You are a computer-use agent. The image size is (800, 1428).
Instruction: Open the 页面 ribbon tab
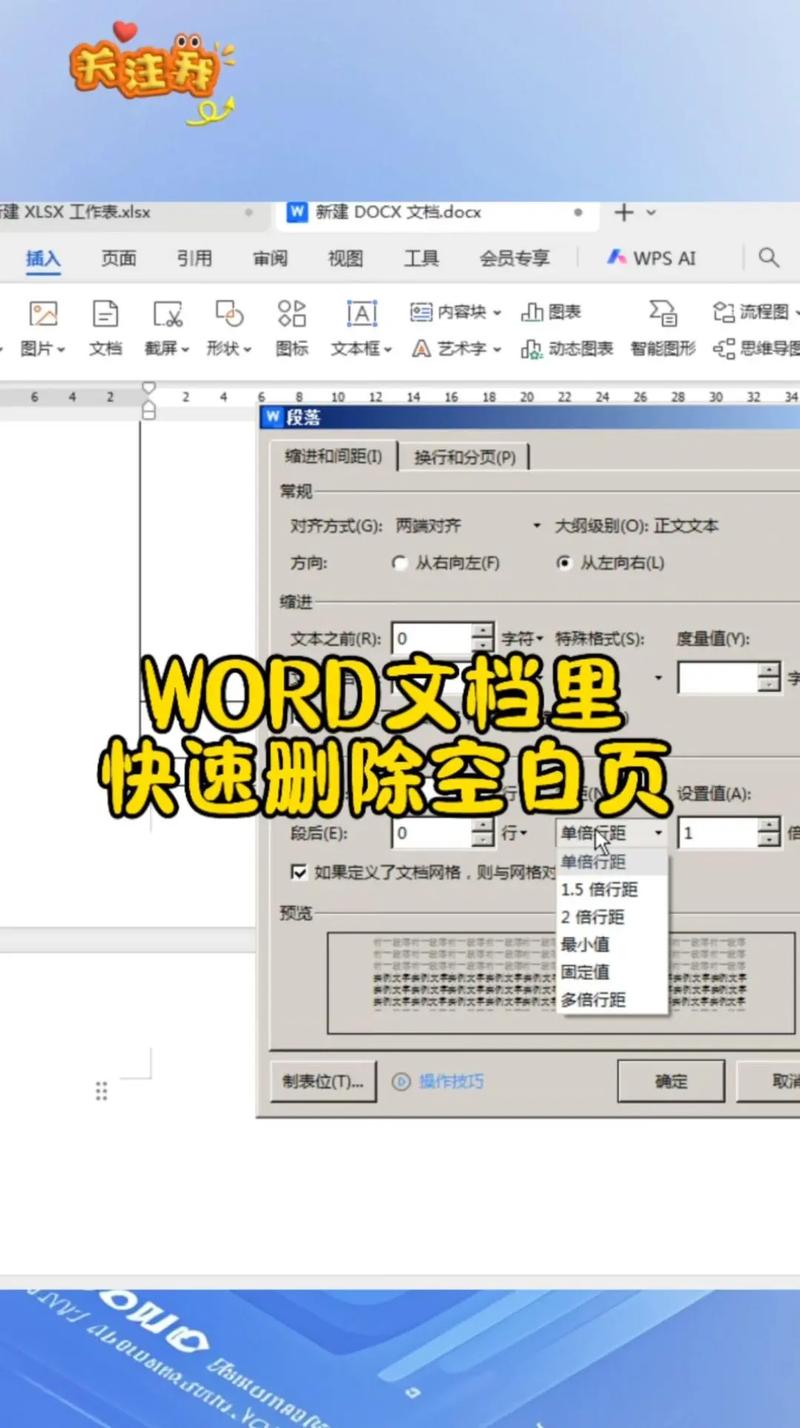[x=118, y=258]
